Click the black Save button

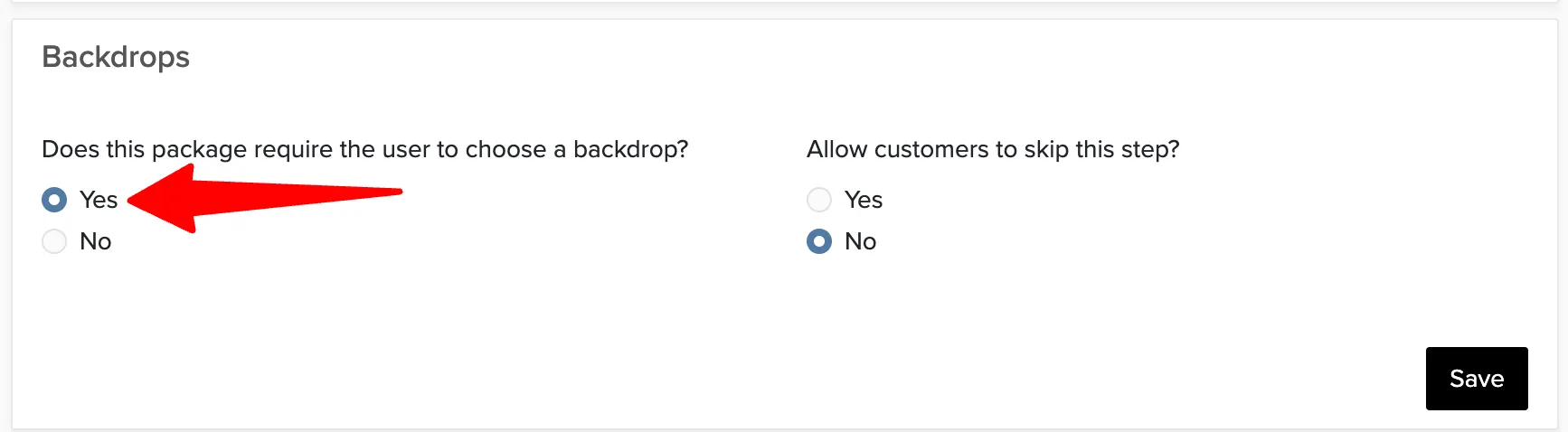tap(1477, 379)
